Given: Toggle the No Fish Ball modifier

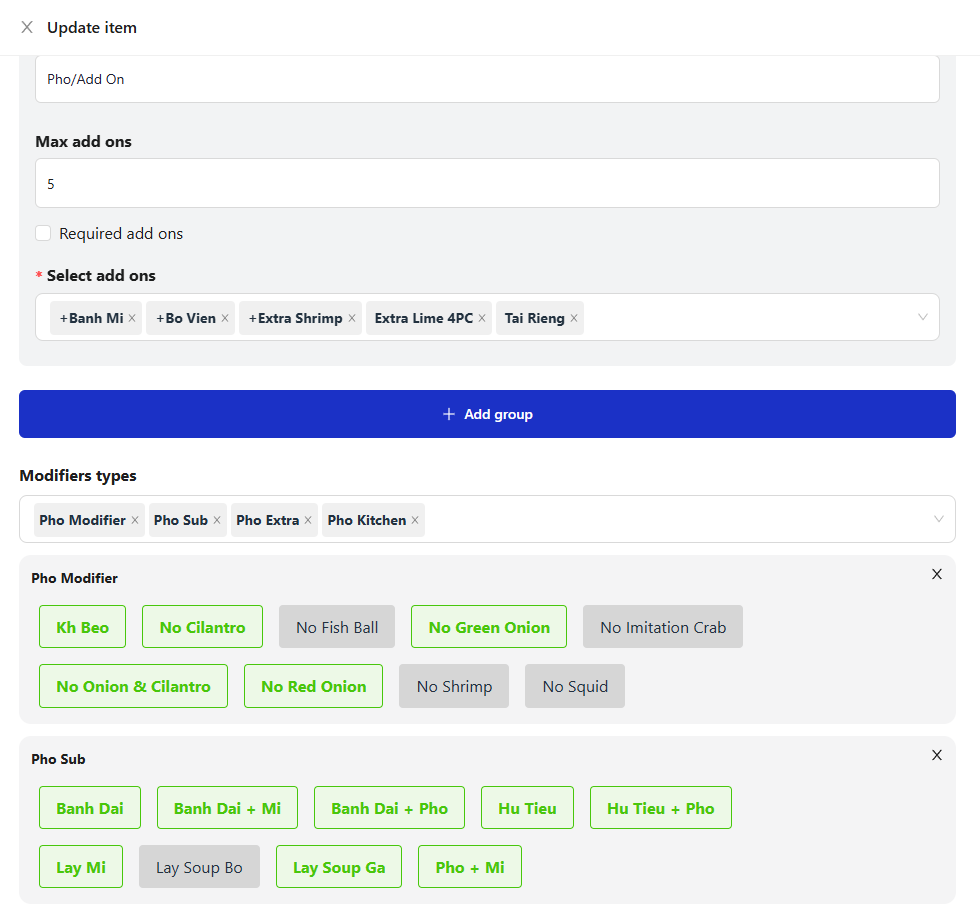Looking at the screenshot, I should point(337,626).
